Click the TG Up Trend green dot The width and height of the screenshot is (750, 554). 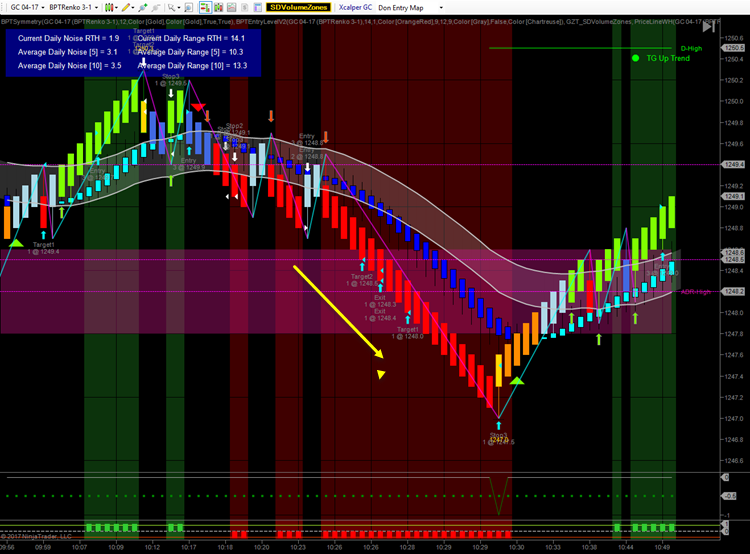pos(635,58)
